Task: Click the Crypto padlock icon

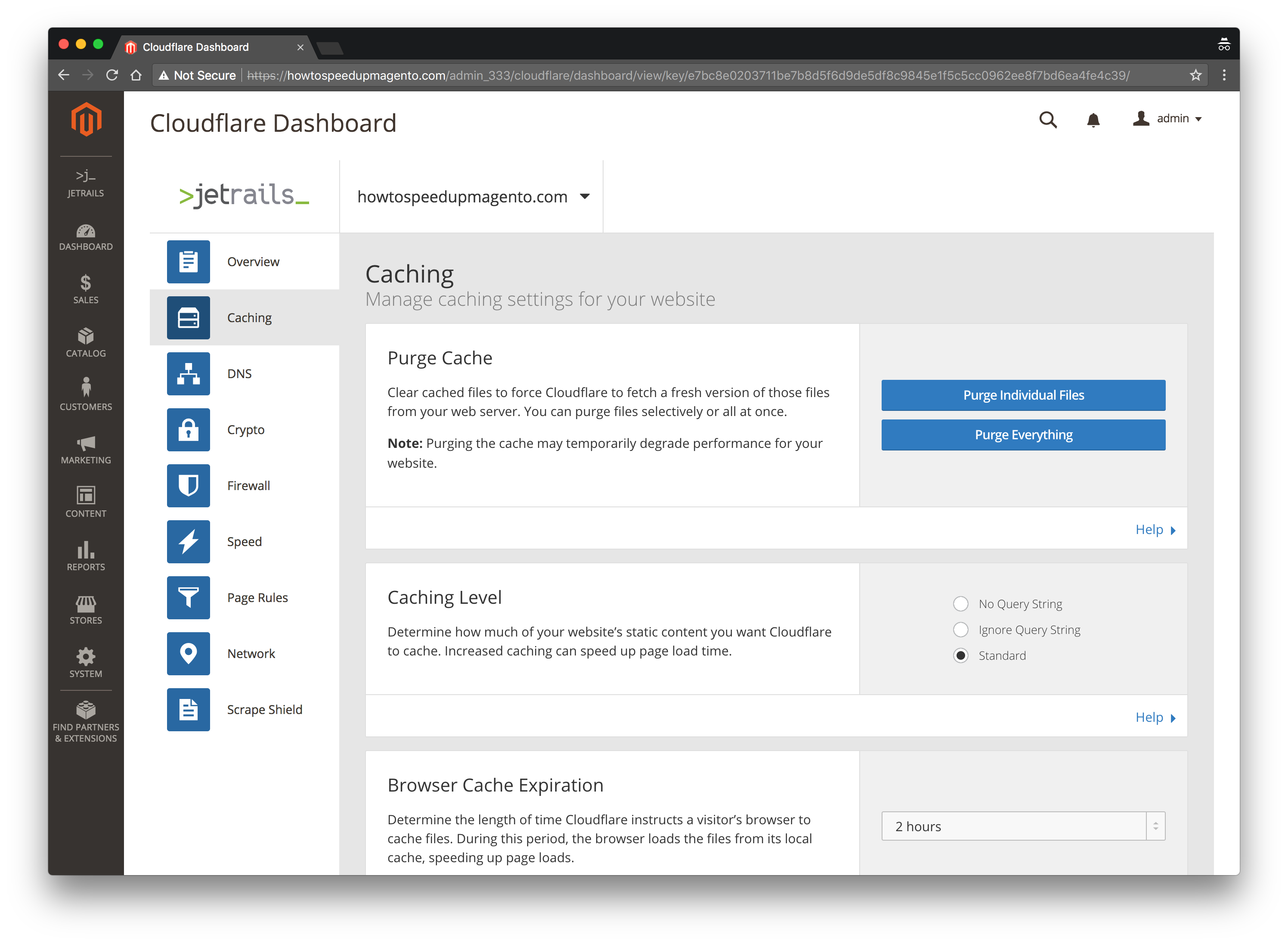Action: pos(188,430)
